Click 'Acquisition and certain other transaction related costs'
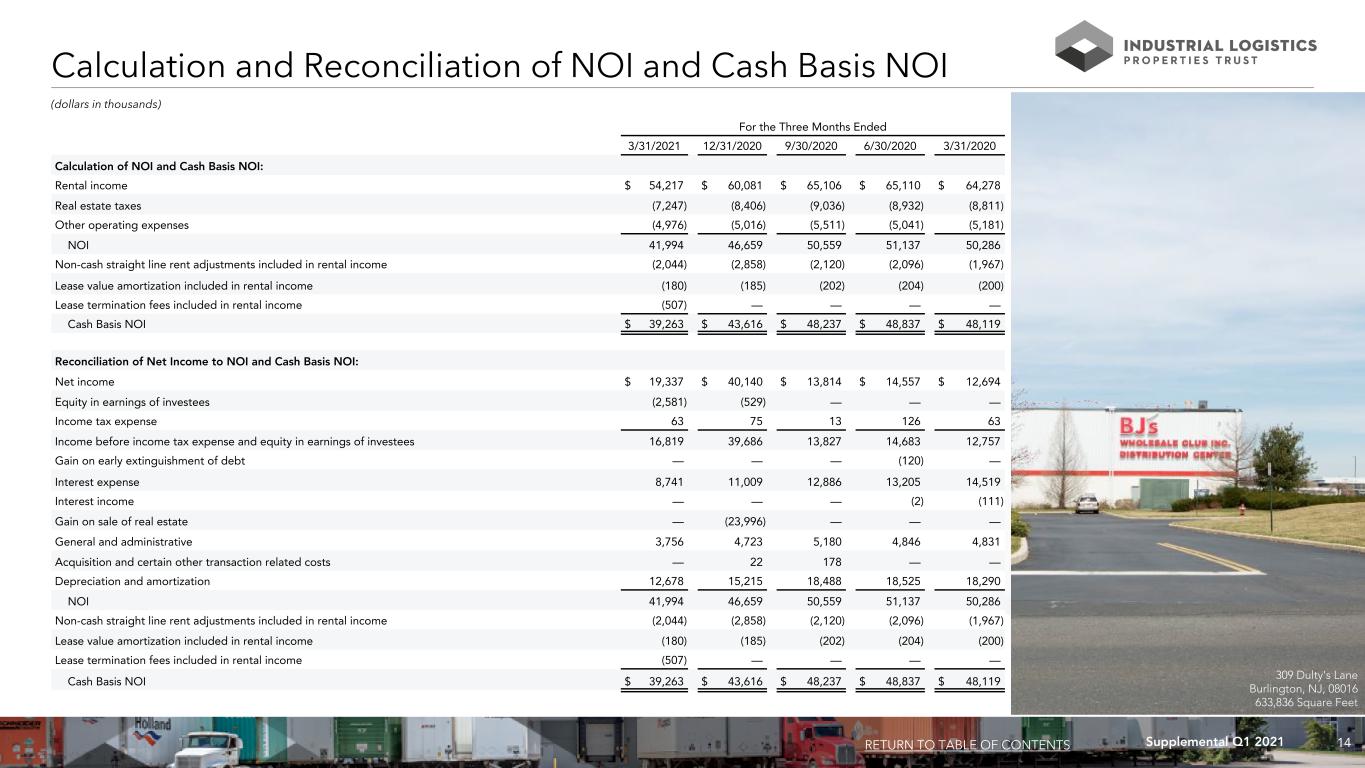Image resolution: width=1365 pixels, height=768 pixels. pos(192,561)
